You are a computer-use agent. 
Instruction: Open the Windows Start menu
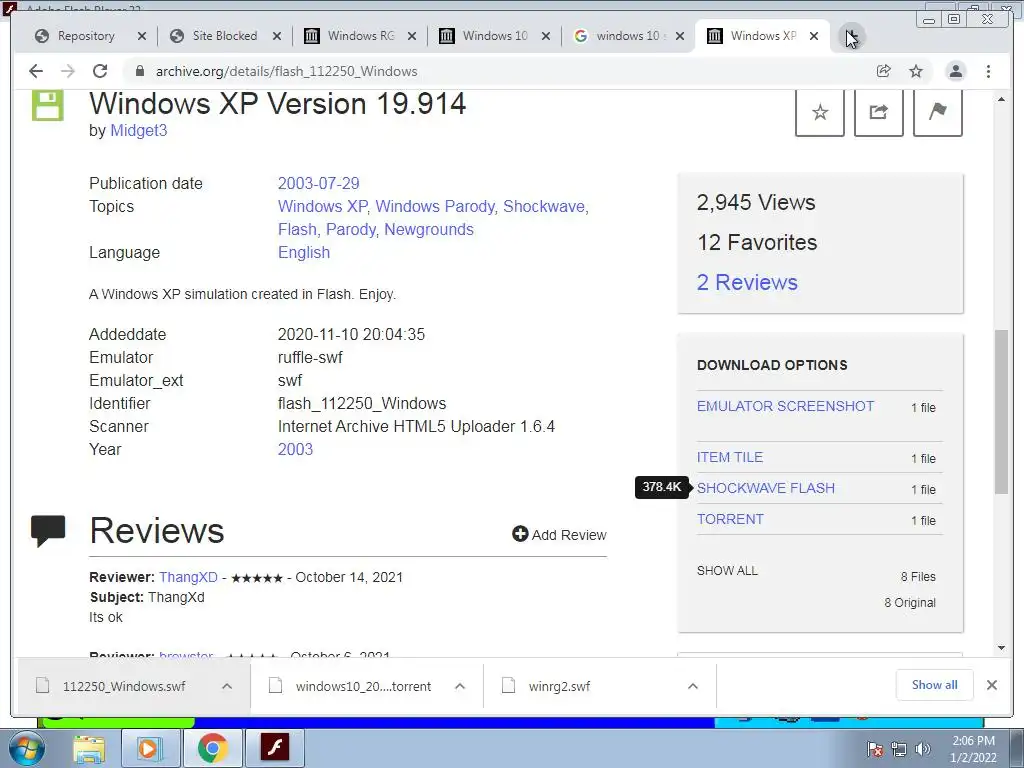(26, 748)
